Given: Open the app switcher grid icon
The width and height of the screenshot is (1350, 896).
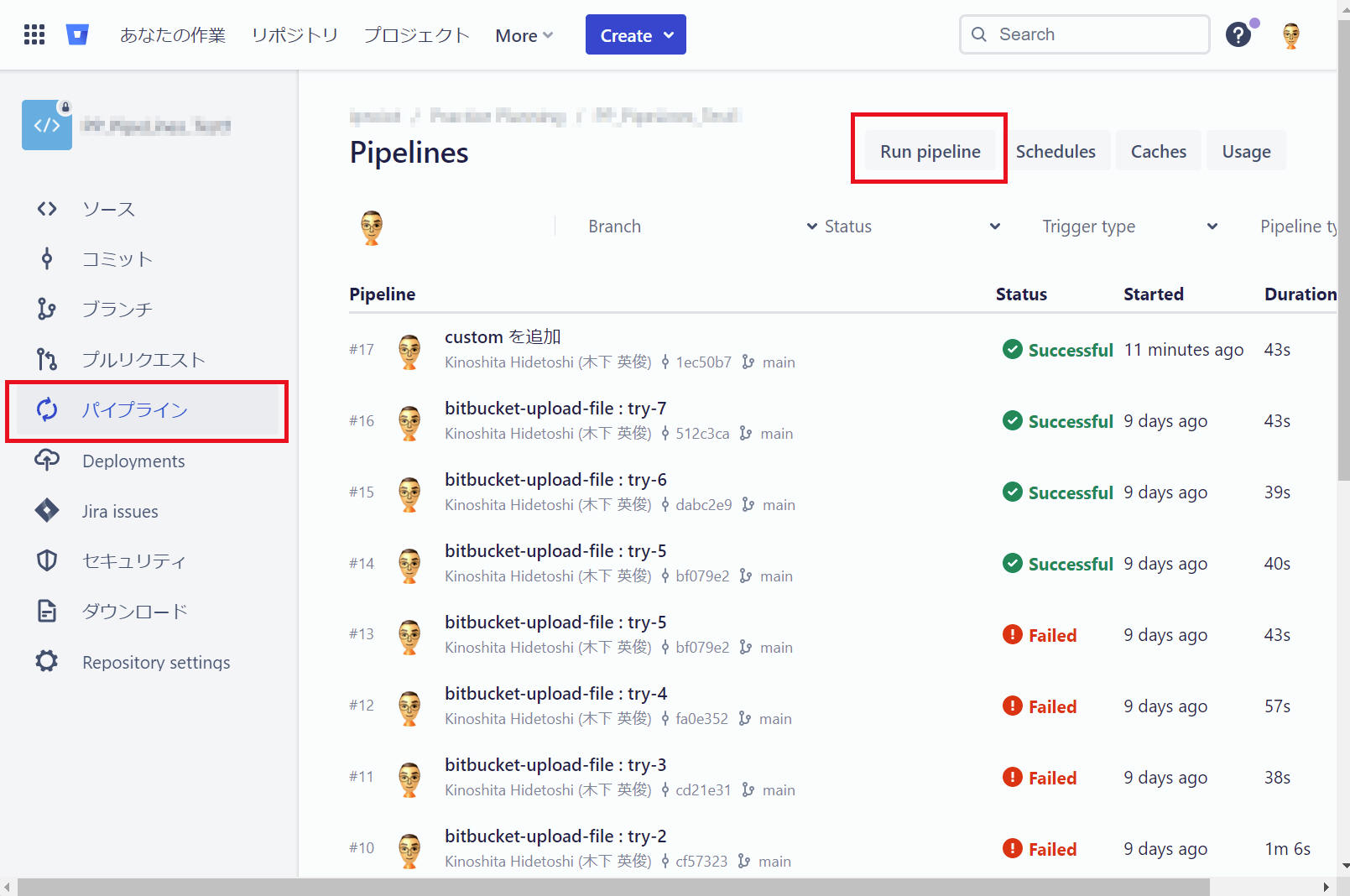Looking at the screenshot, I should click(34, 34).
